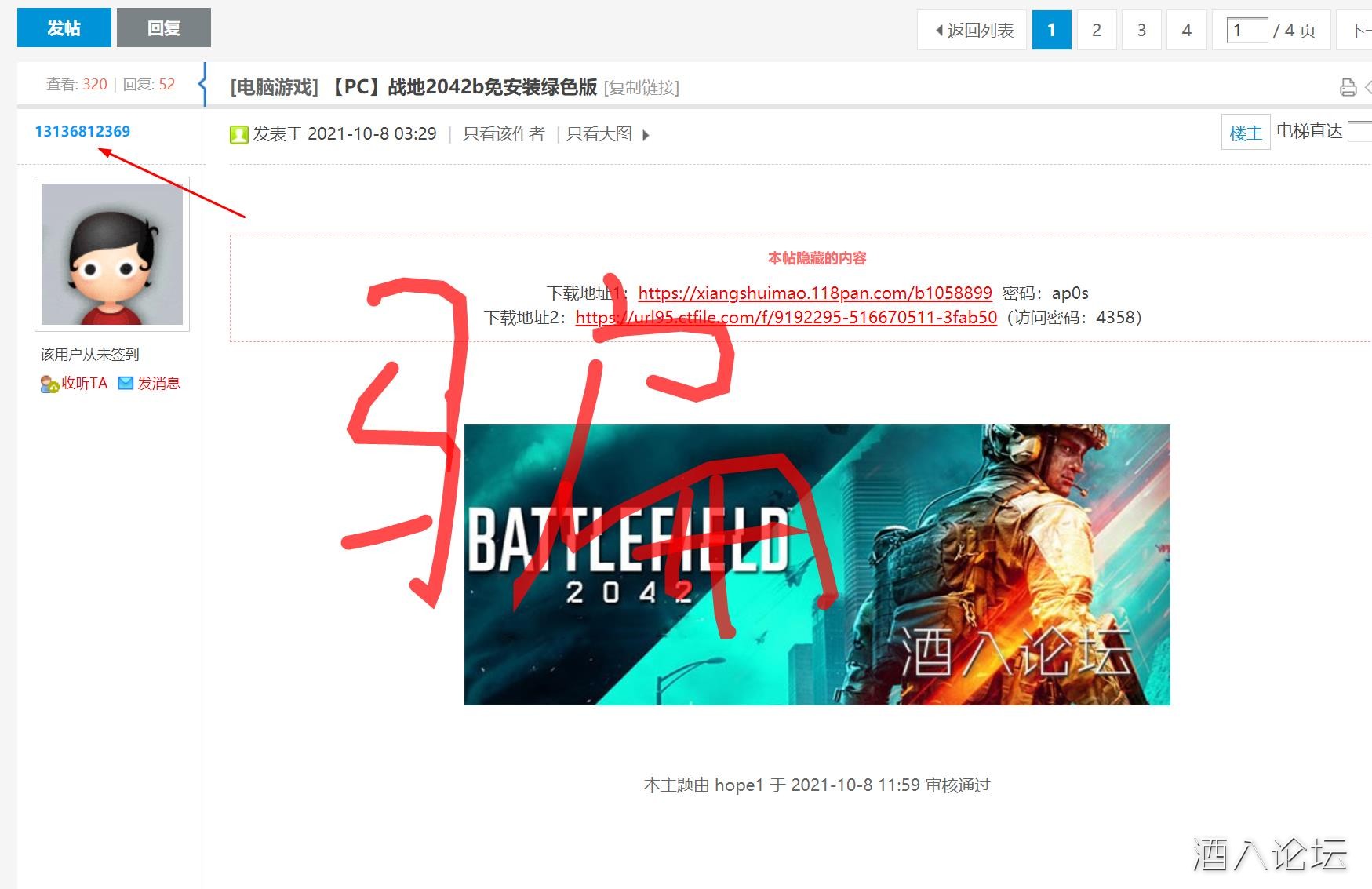Click the reply count 52
1372x889 pixels.
[167, 84]
